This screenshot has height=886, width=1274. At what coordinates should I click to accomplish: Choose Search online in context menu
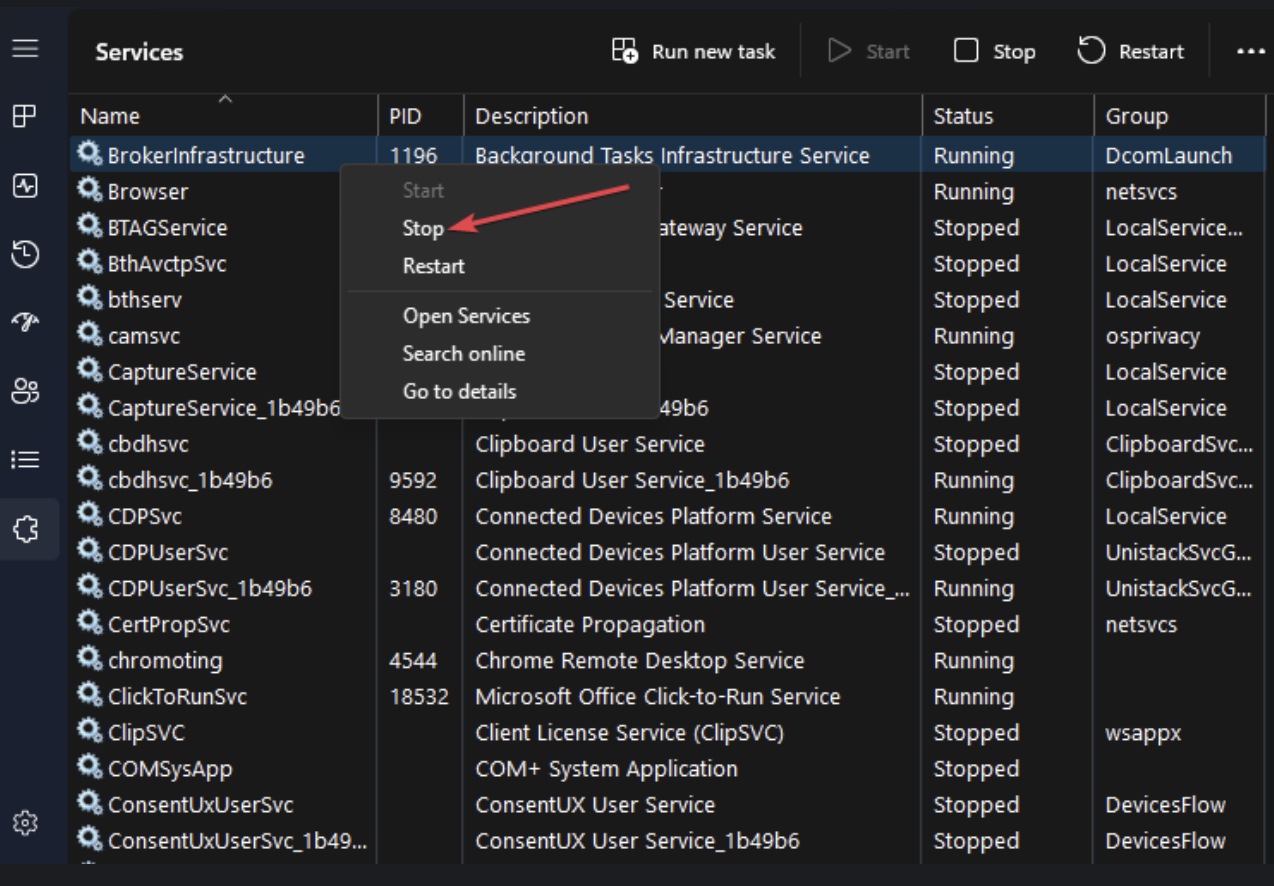pos(463,354)
